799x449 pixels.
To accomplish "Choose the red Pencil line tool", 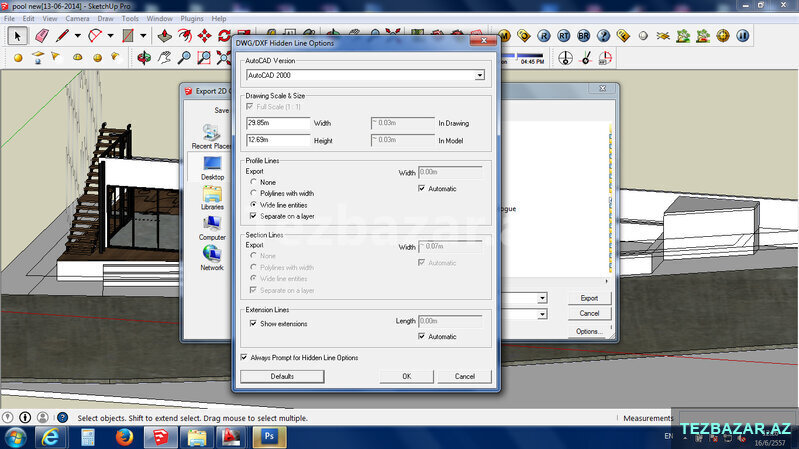I will [x=62, y=36].
